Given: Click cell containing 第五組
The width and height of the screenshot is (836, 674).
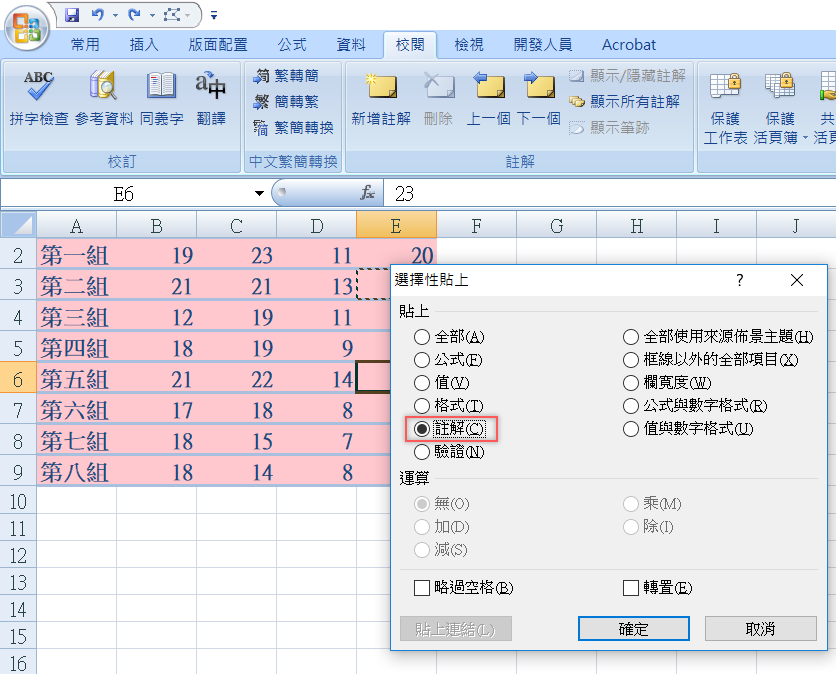Looking at the screenshot, I should [x=76, y=379].
